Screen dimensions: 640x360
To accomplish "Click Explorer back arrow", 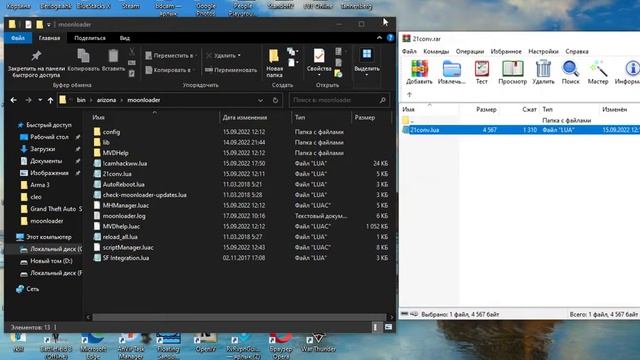I will [13, 100].
